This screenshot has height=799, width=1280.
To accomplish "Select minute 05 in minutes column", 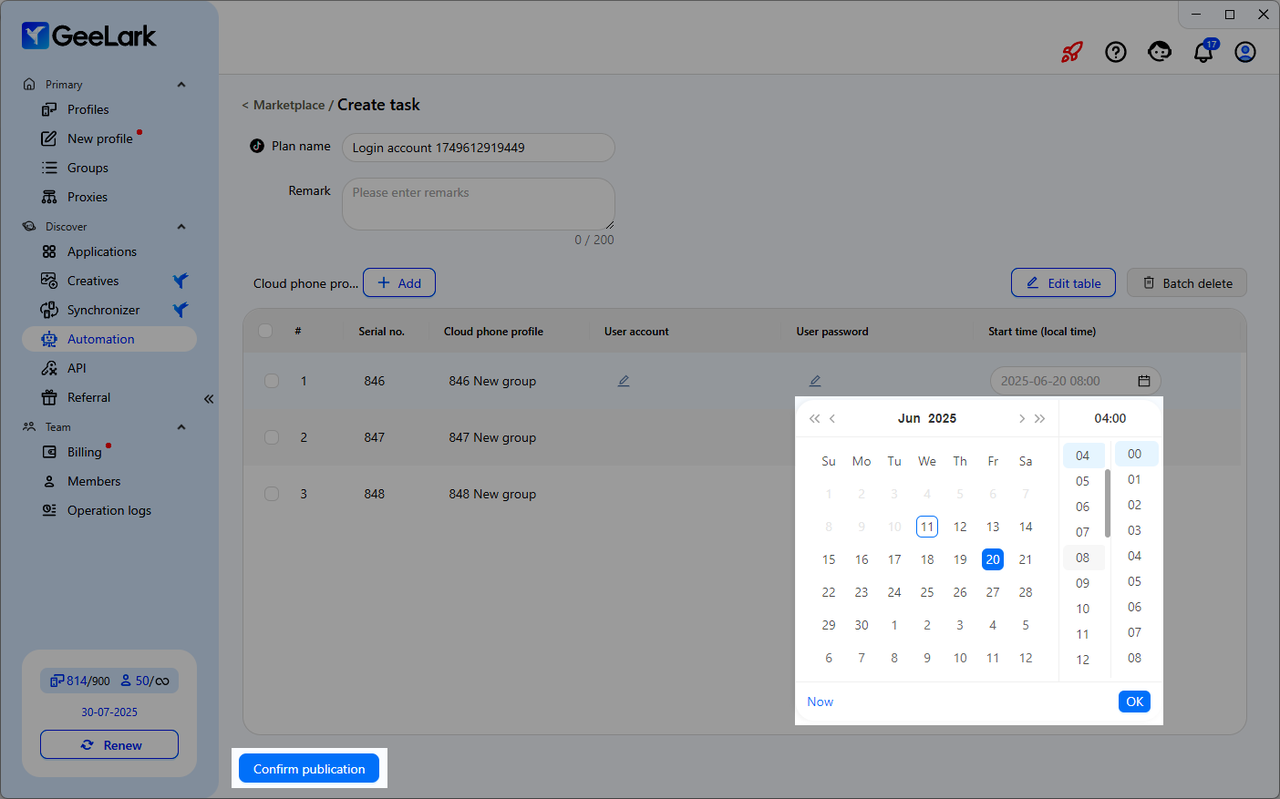I will 1135,582.
